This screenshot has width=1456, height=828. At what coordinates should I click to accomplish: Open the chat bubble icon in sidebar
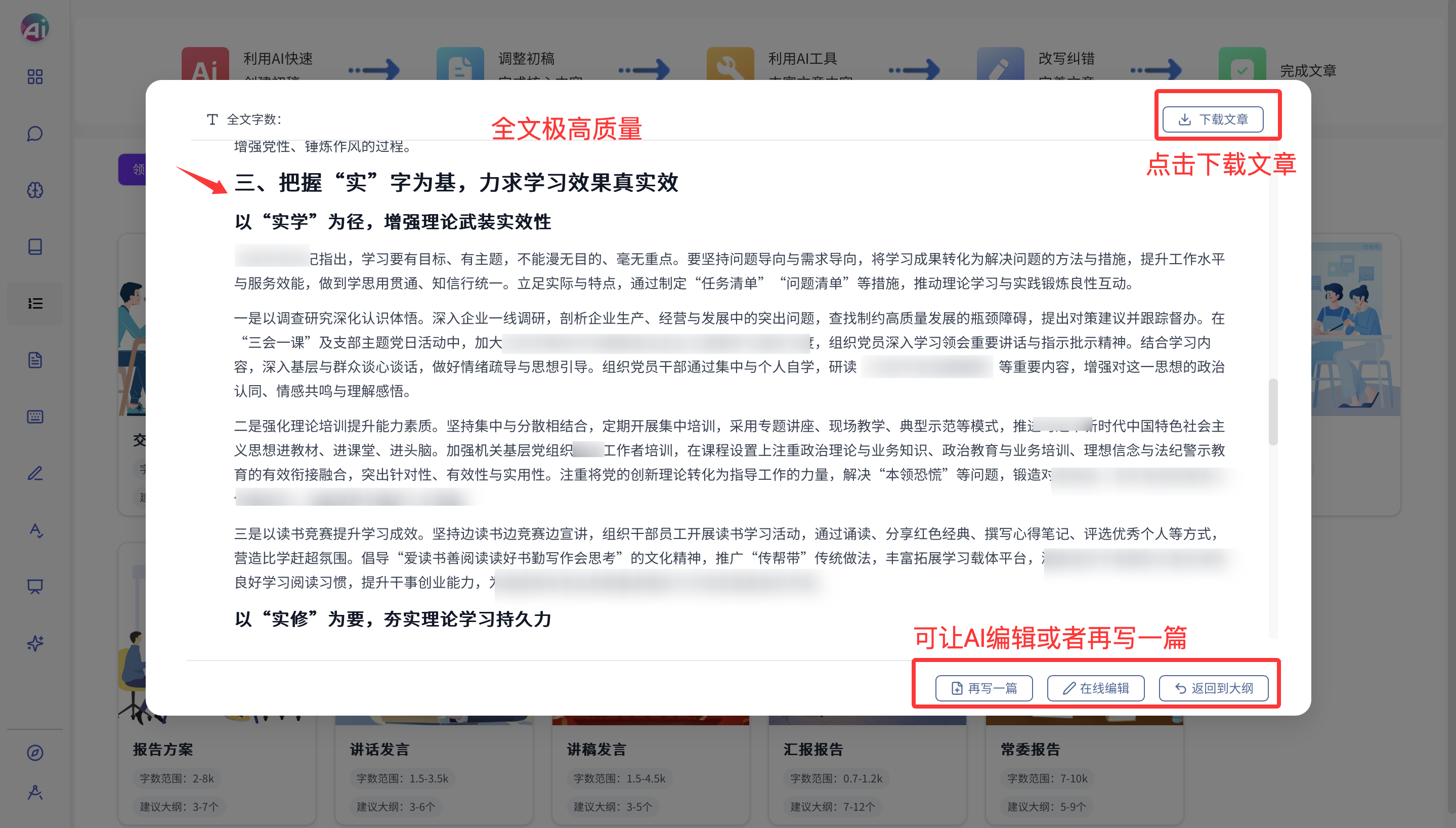[35, 134]
